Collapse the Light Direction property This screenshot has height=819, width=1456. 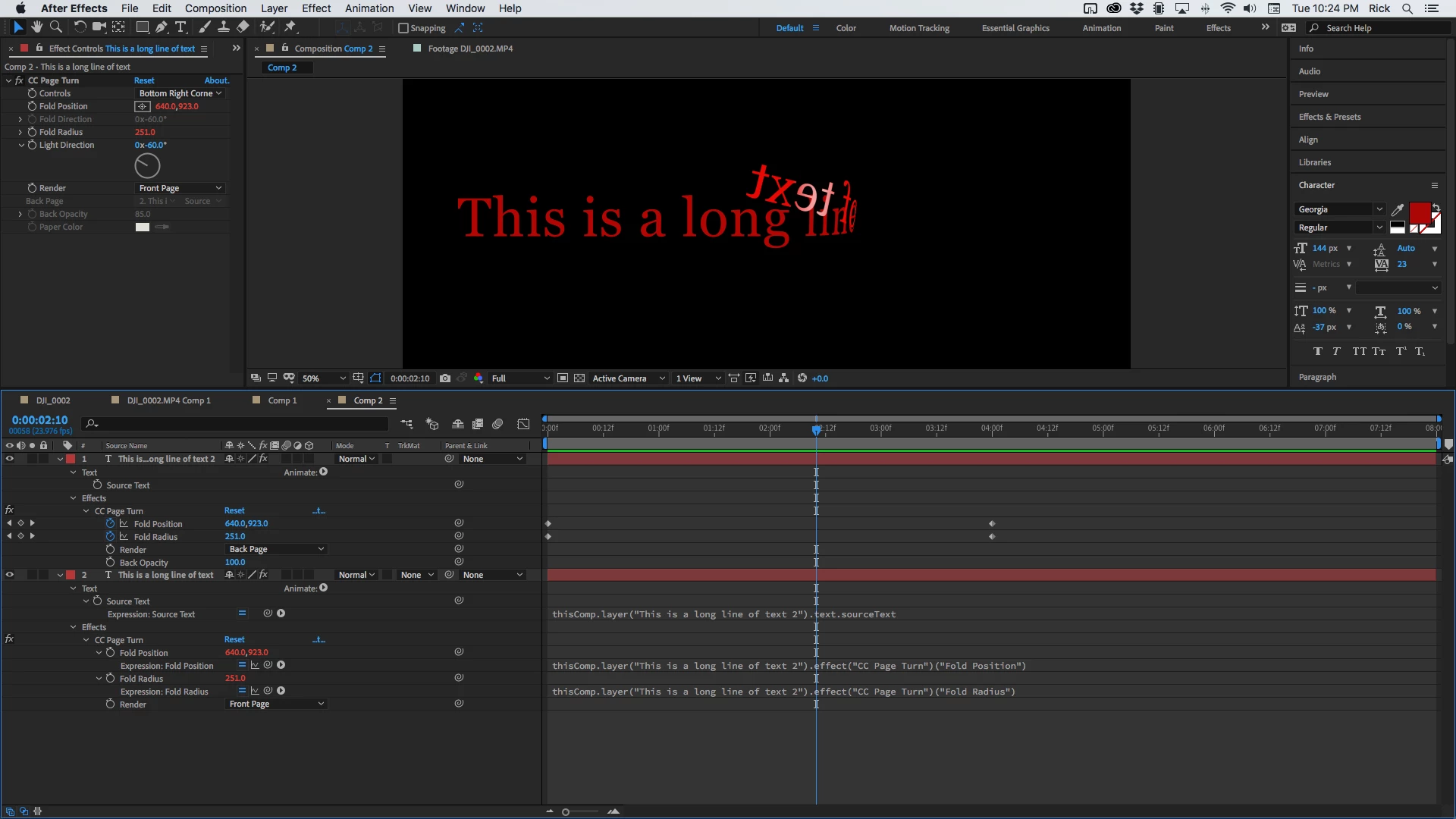21,145
